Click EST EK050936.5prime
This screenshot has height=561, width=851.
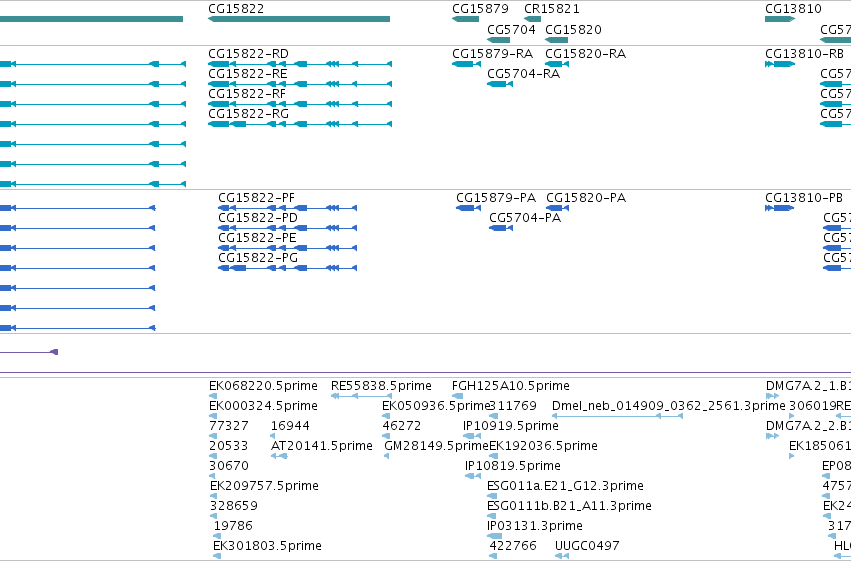point(436,406)
